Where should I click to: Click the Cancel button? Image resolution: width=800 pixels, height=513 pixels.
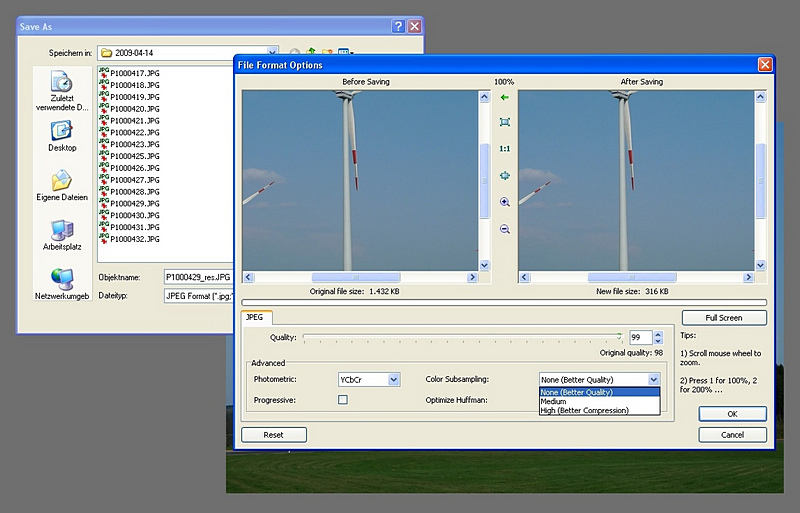[x=732, y=435]
